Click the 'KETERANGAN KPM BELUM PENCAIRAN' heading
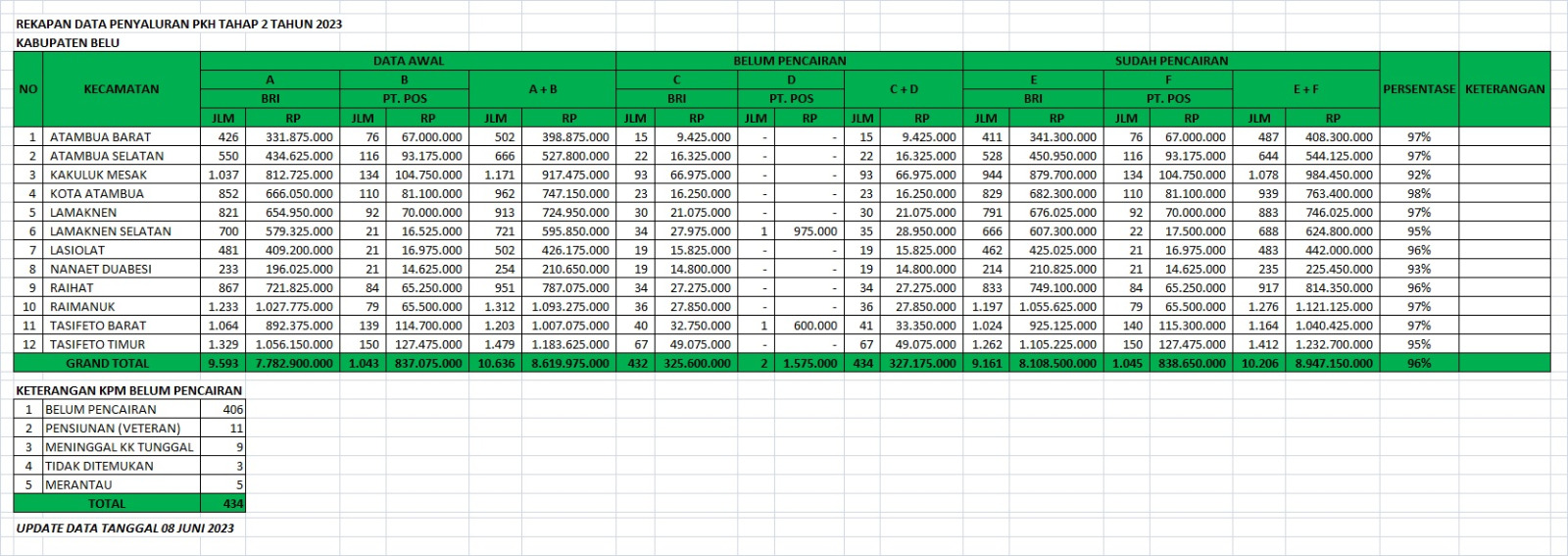Image resolution: width=1568 pixels, height=556 pixels. [x=129, y=390]
